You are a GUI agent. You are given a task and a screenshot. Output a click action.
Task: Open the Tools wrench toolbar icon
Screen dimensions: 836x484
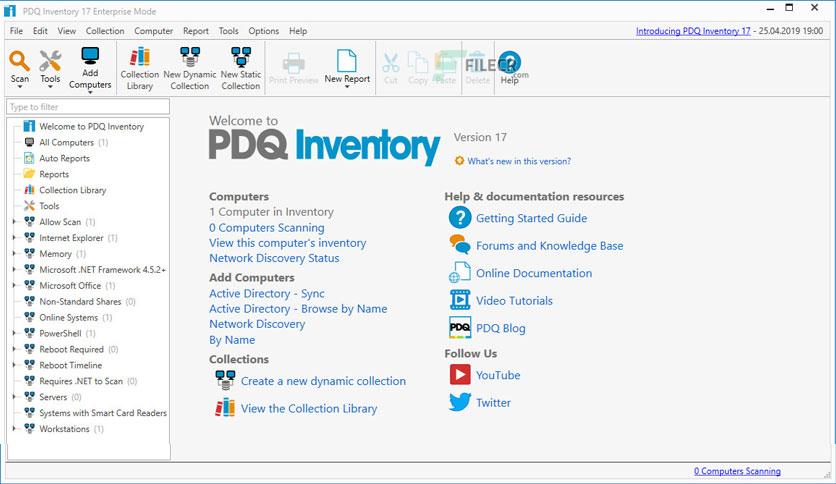50,61
